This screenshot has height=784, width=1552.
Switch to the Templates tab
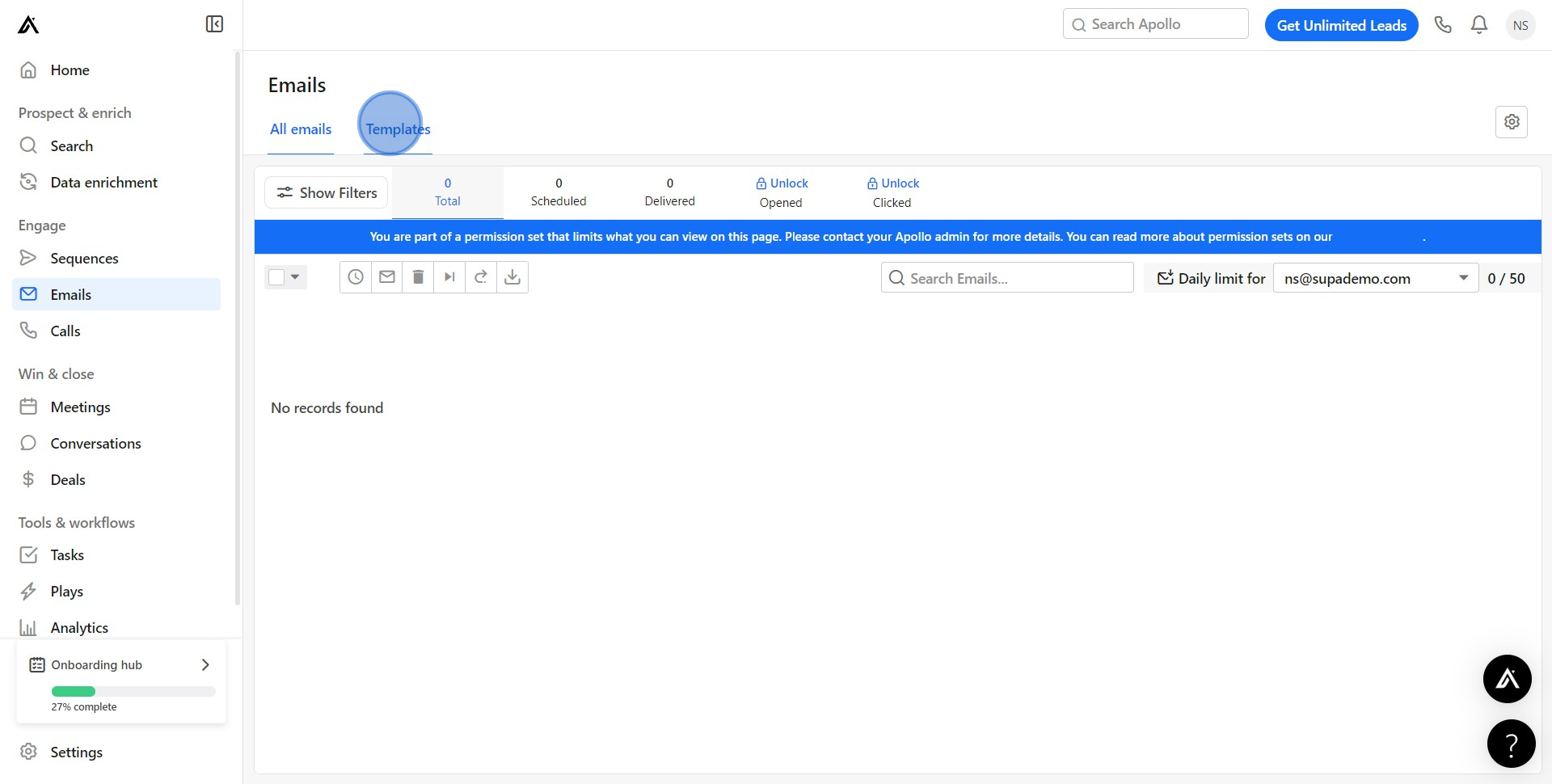pos(398,129)
